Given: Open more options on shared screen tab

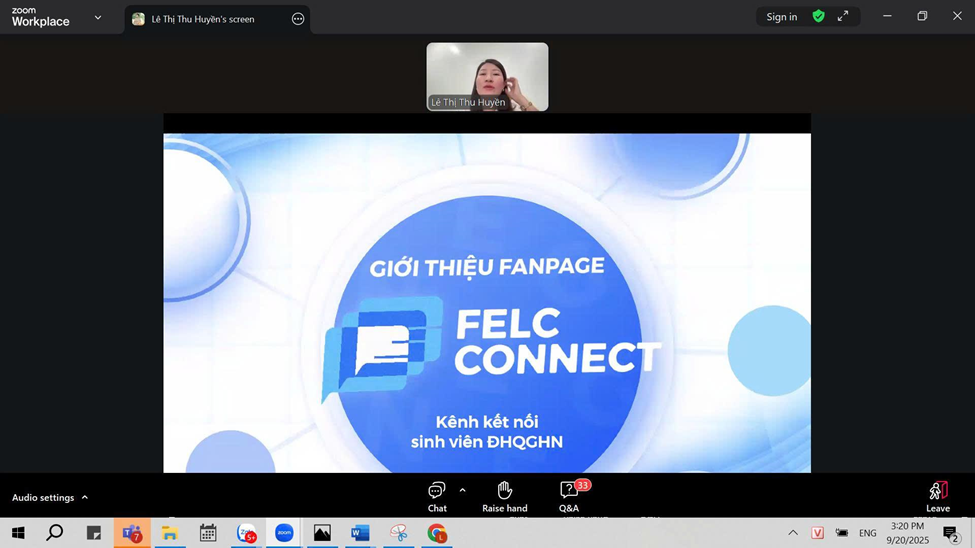Looking at the screenshot, I should pyautogui.click(x=298, y=19).
